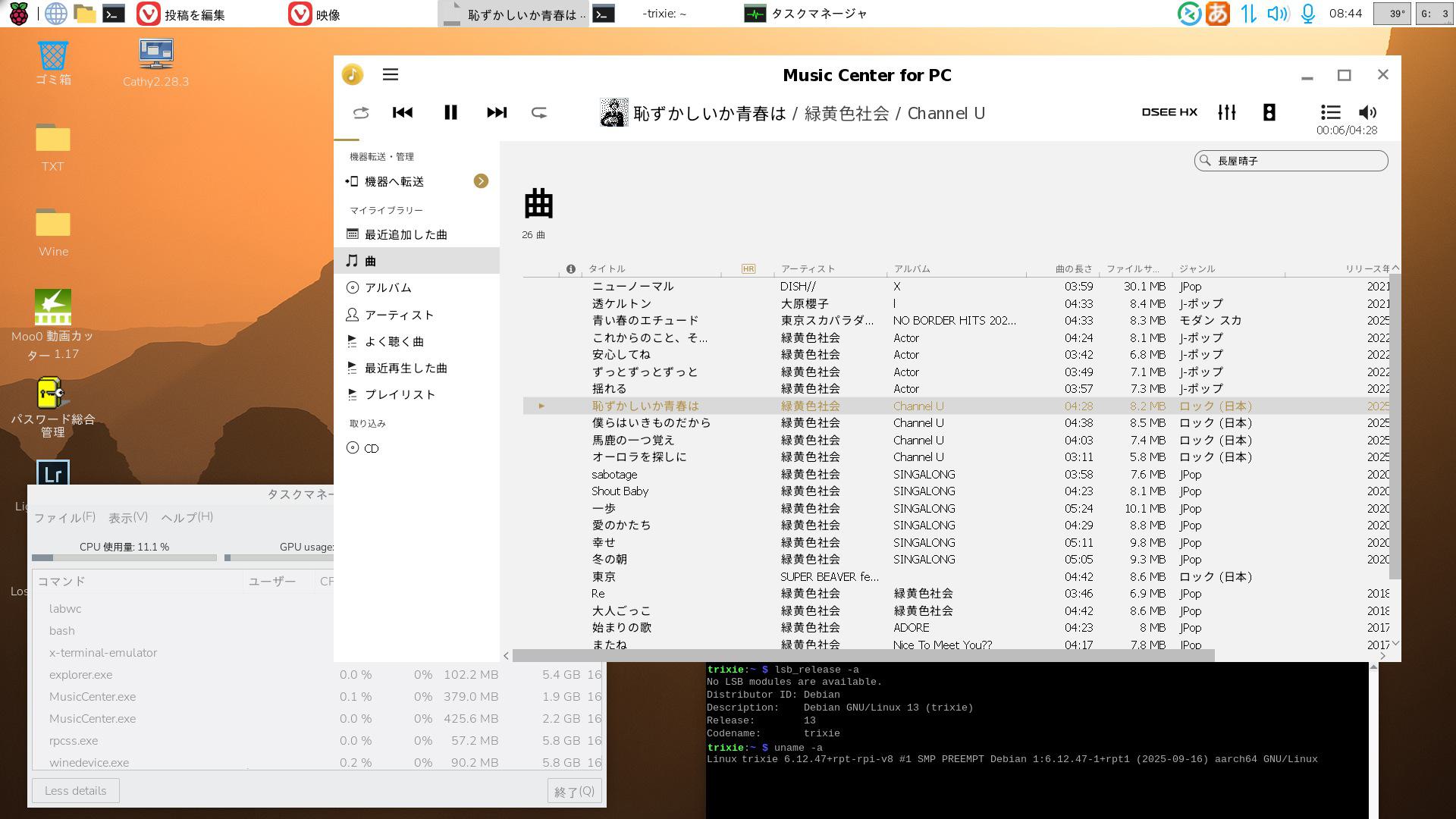Open the hamburger menu in Music Center
1456x819 pixels.
pos(391,74)
